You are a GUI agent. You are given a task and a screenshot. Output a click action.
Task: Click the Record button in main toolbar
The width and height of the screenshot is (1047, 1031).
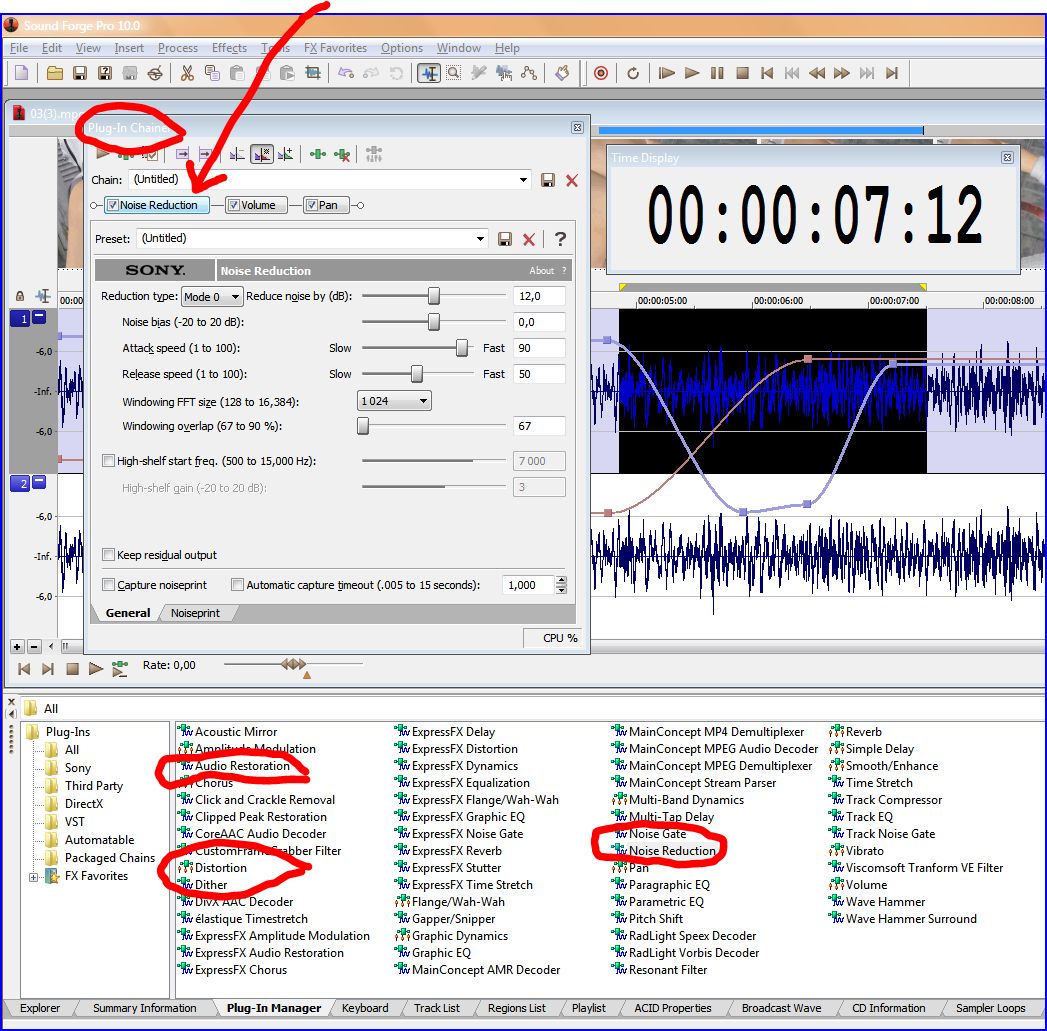tap(601, 73)
